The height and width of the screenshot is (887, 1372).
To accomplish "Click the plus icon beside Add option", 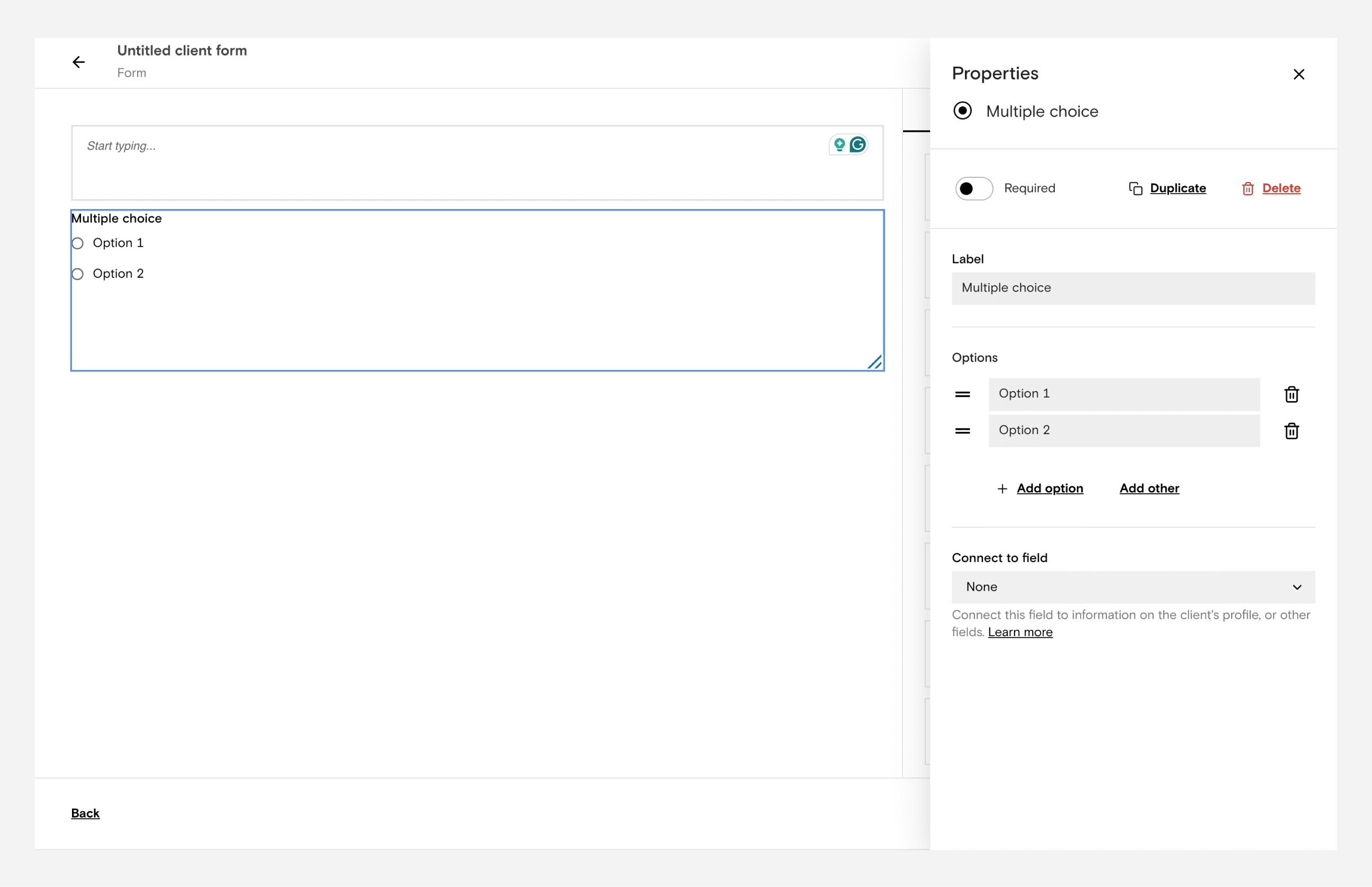I will point(1001,488).
